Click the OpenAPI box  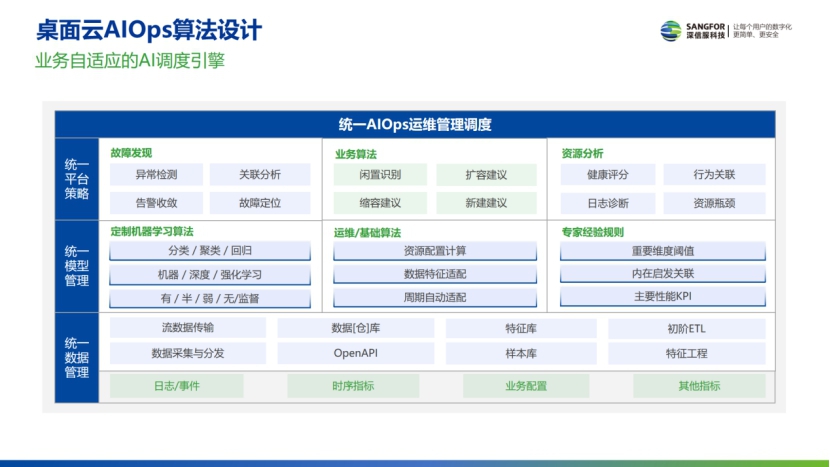tap(355, 353)
